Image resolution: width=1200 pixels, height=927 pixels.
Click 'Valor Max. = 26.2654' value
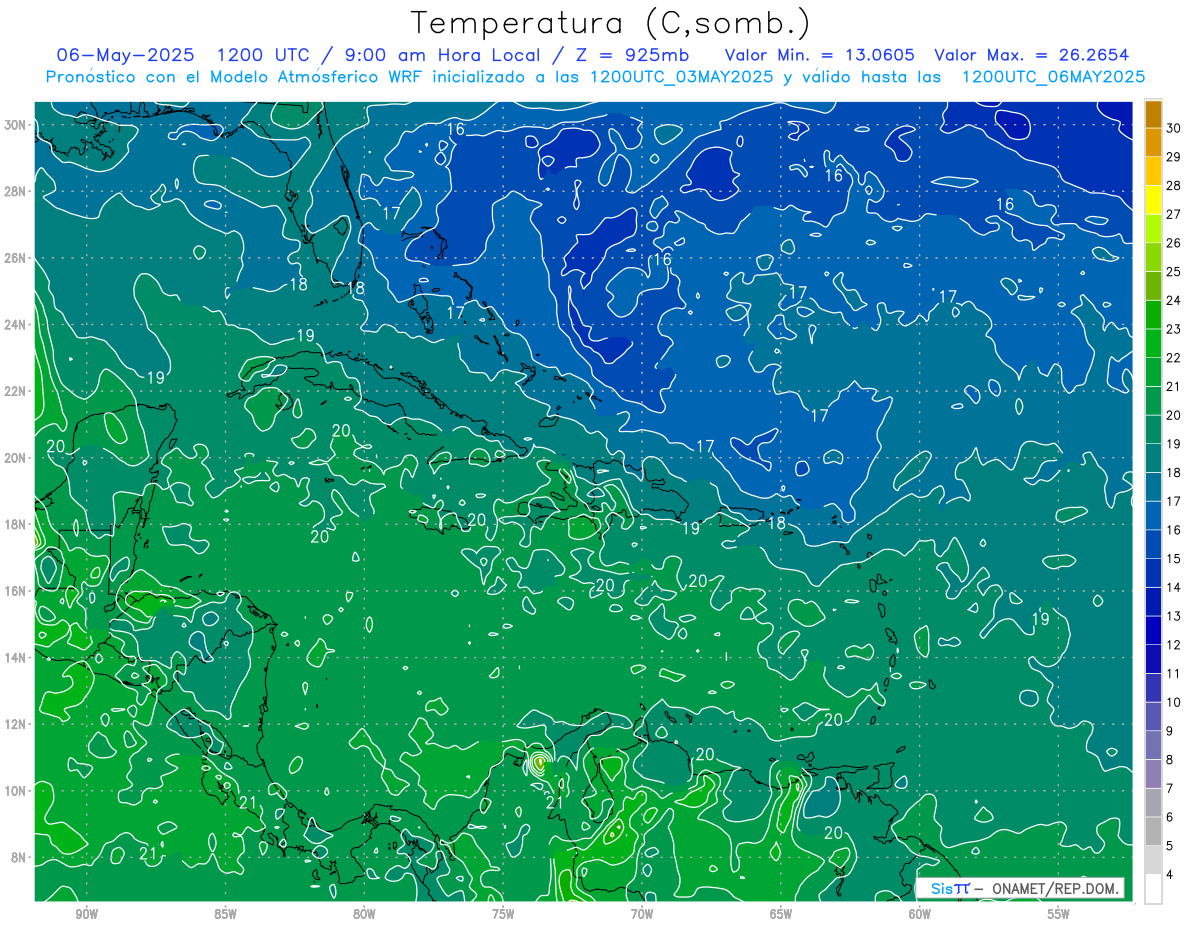1032,55
